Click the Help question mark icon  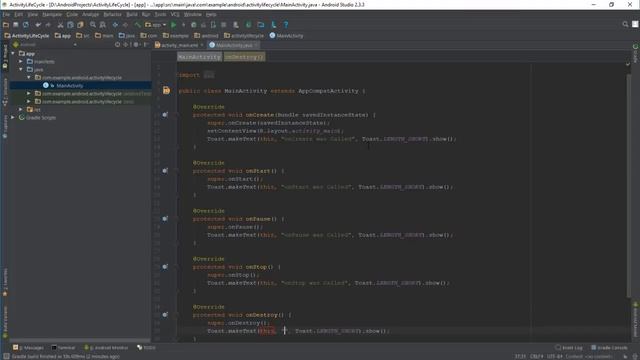(286, 25)
